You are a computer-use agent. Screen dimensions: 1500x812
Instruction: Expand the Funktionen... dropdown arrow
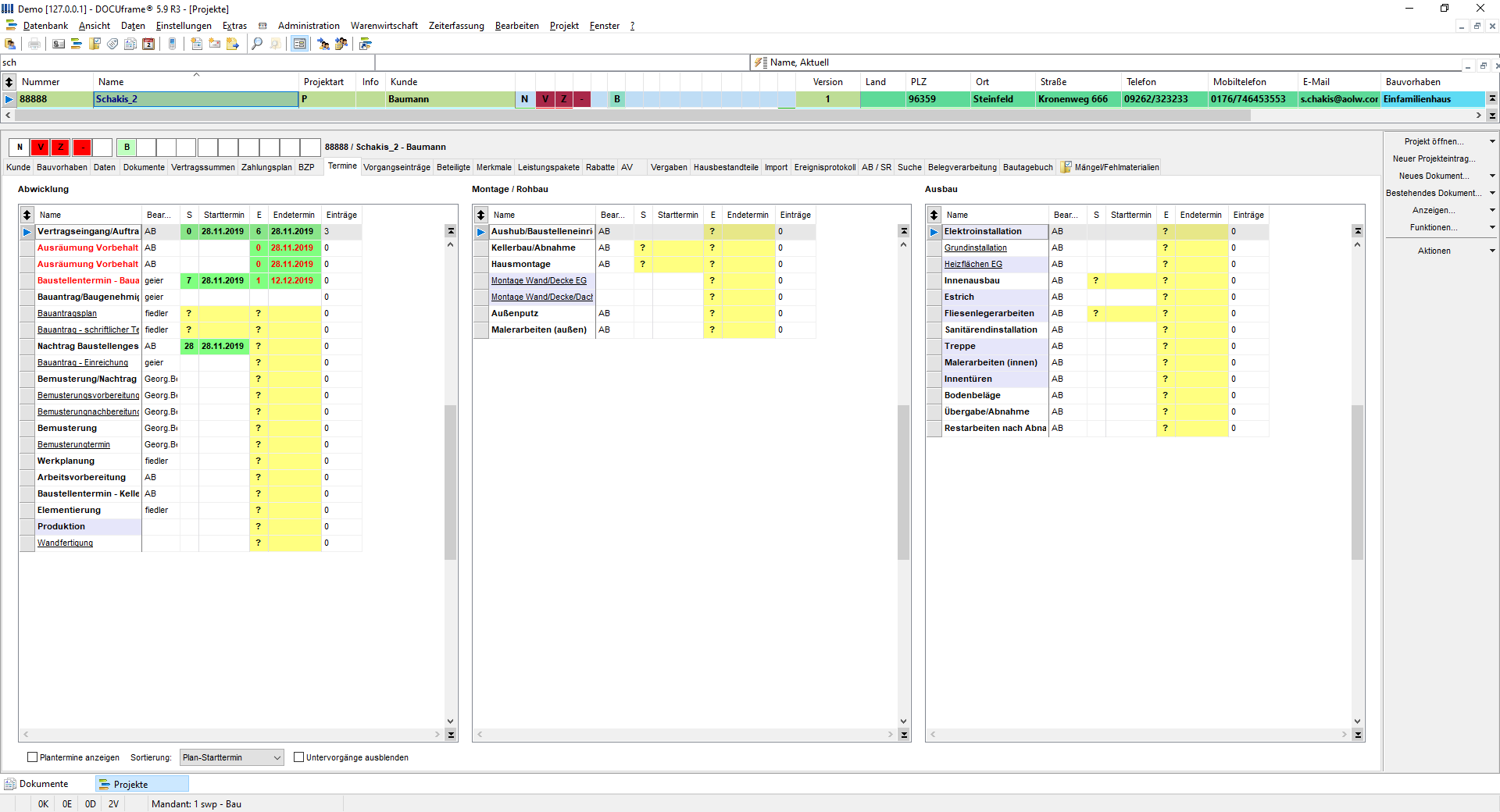click(1492, 227)
